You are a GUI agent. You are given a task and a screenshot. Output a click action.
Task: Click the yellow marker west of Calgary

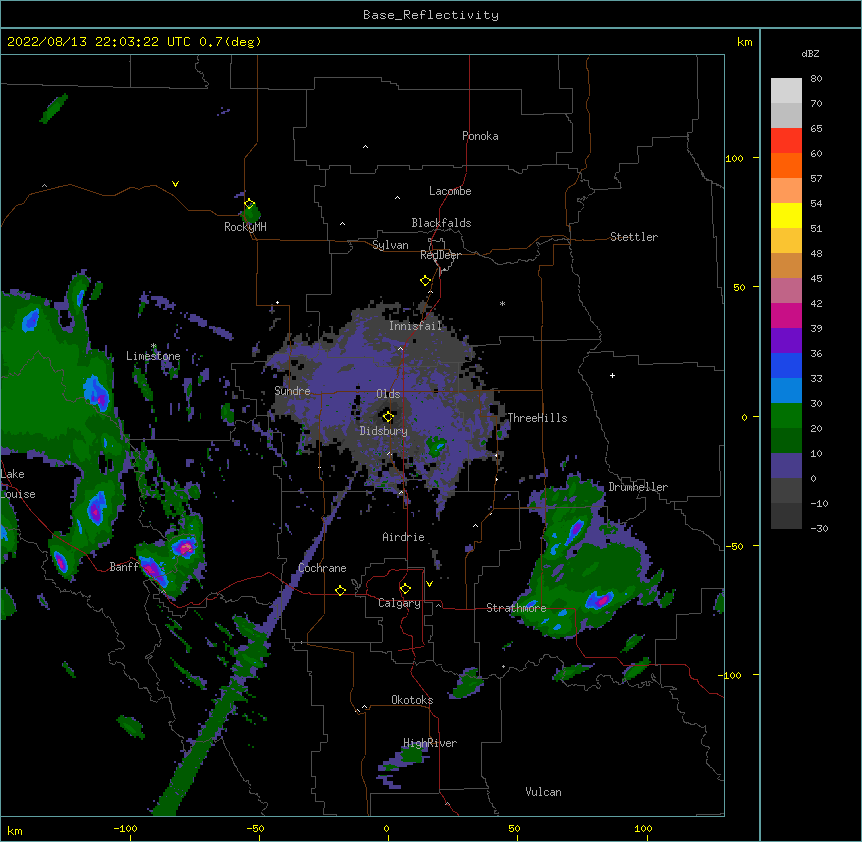(x=340, y=590)
